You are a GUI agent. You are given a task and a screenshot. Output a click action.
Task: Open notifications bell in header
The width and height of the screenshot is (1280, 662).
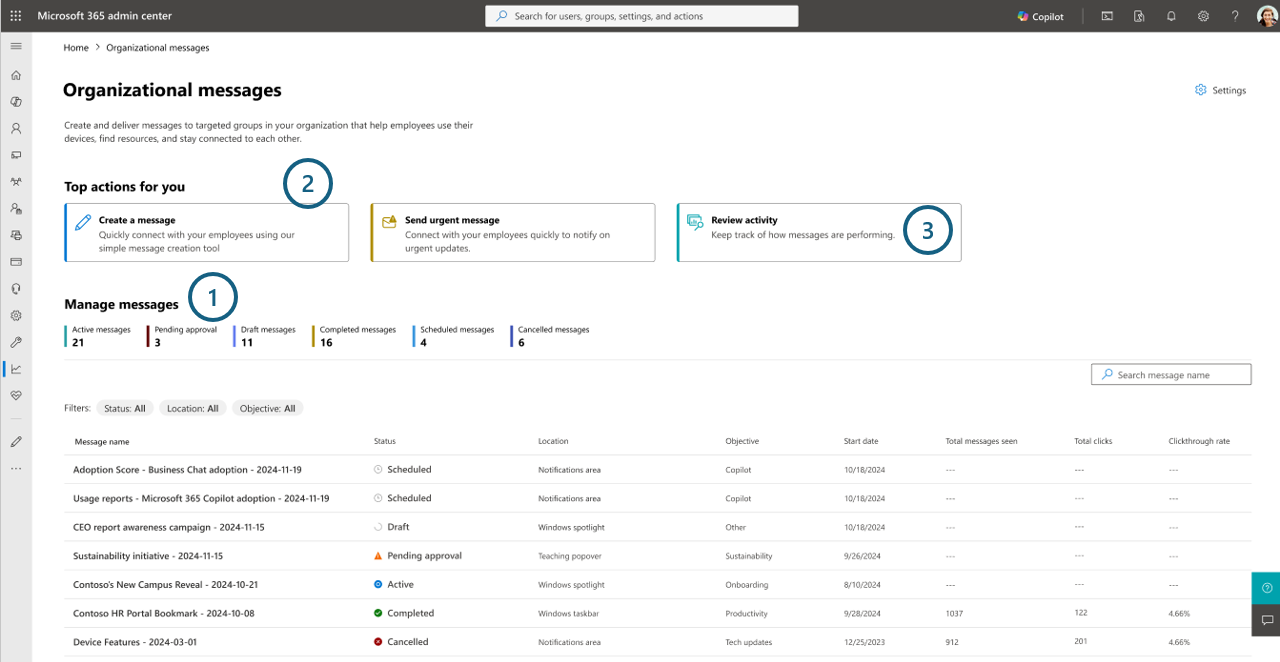pyautogui.click(x=1171, y=16)
